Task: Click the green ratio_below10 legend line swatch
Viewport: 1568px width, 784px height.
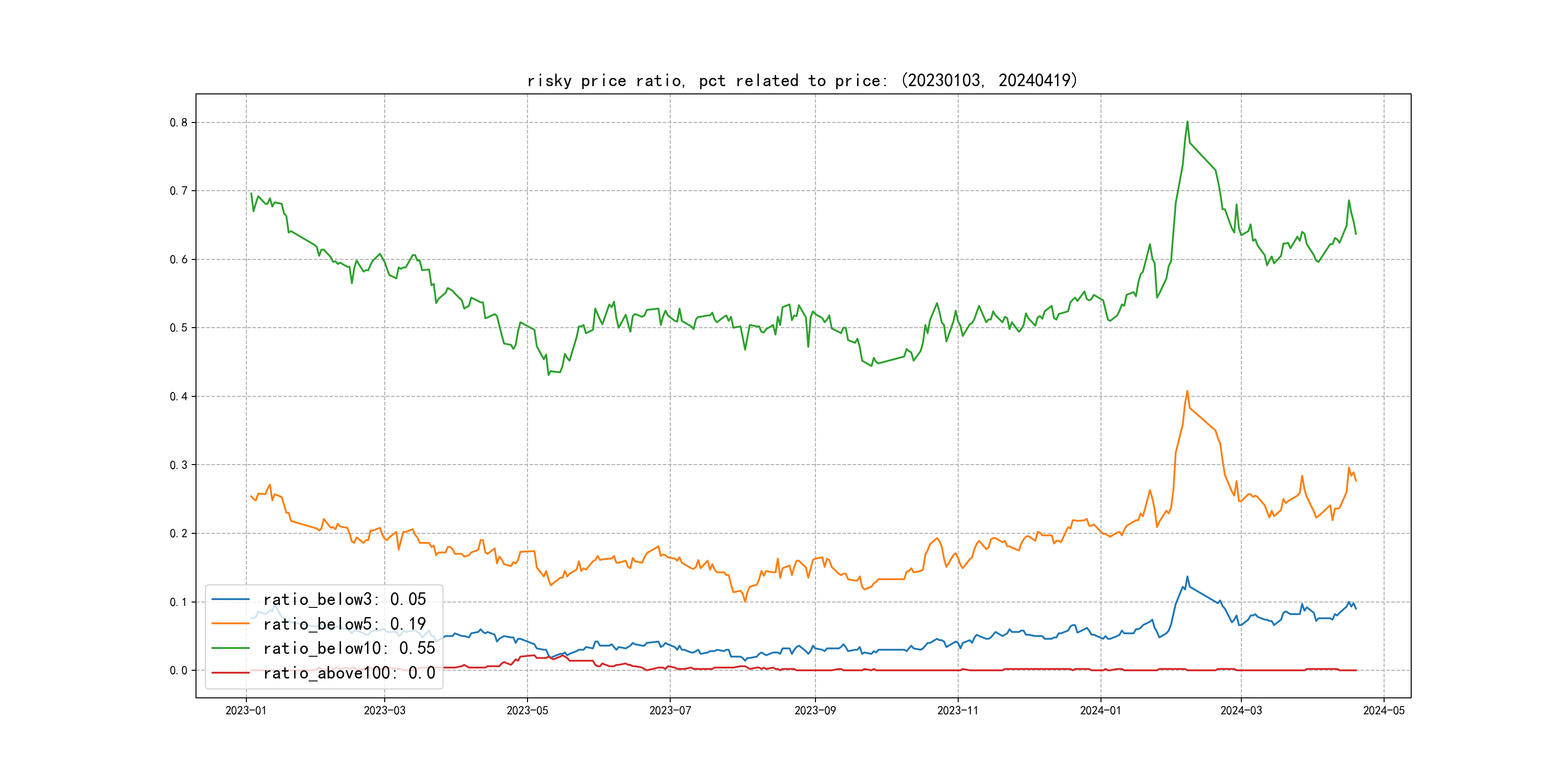Action: point(230,648)
